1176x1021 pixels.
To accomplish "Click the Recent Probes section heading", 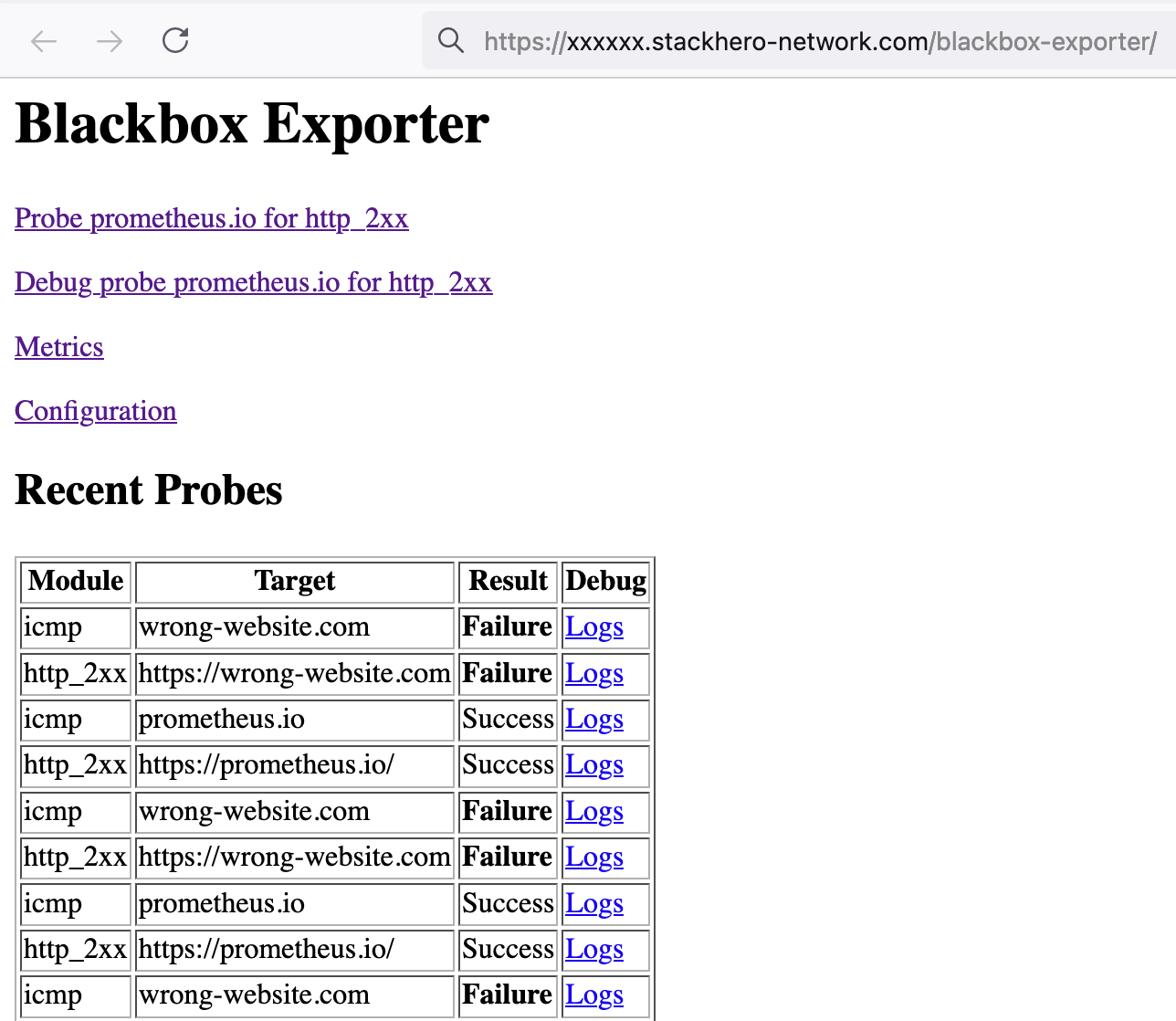I will click(148, 490).
